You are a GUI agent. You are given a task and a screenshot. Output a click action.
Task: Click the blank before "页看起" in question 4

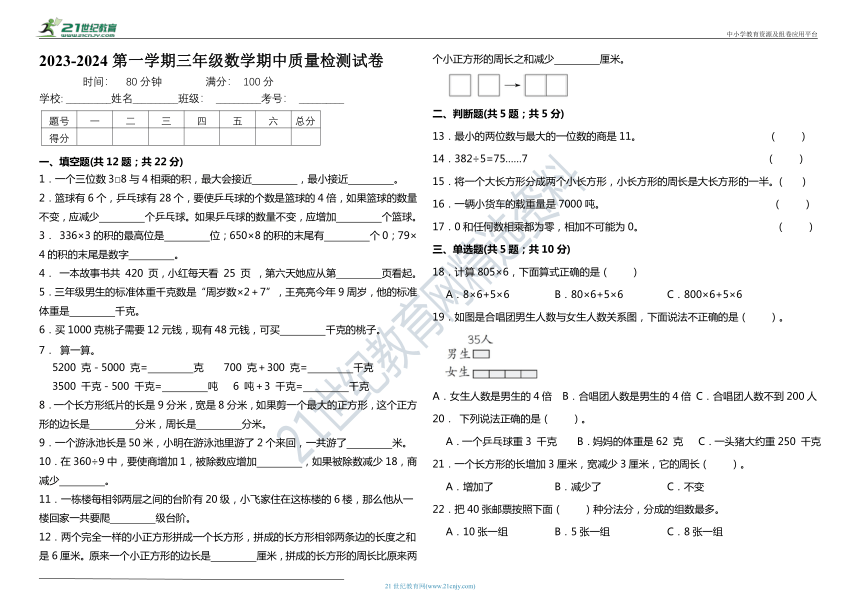tap(359, 275)
